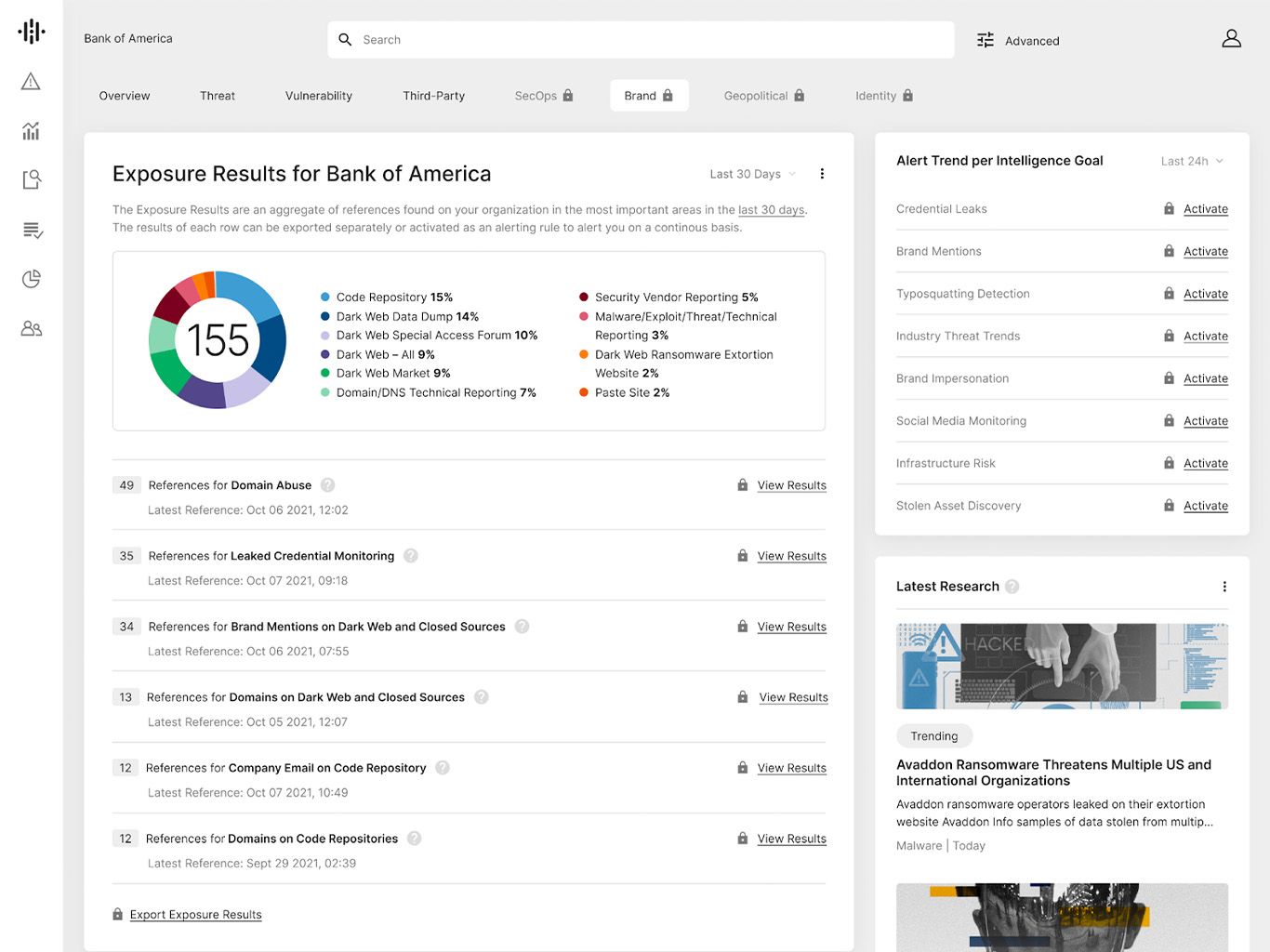Click the 'last 30 days' underlined link
This screenshot has height=952, width=1270.
(772, 210)
